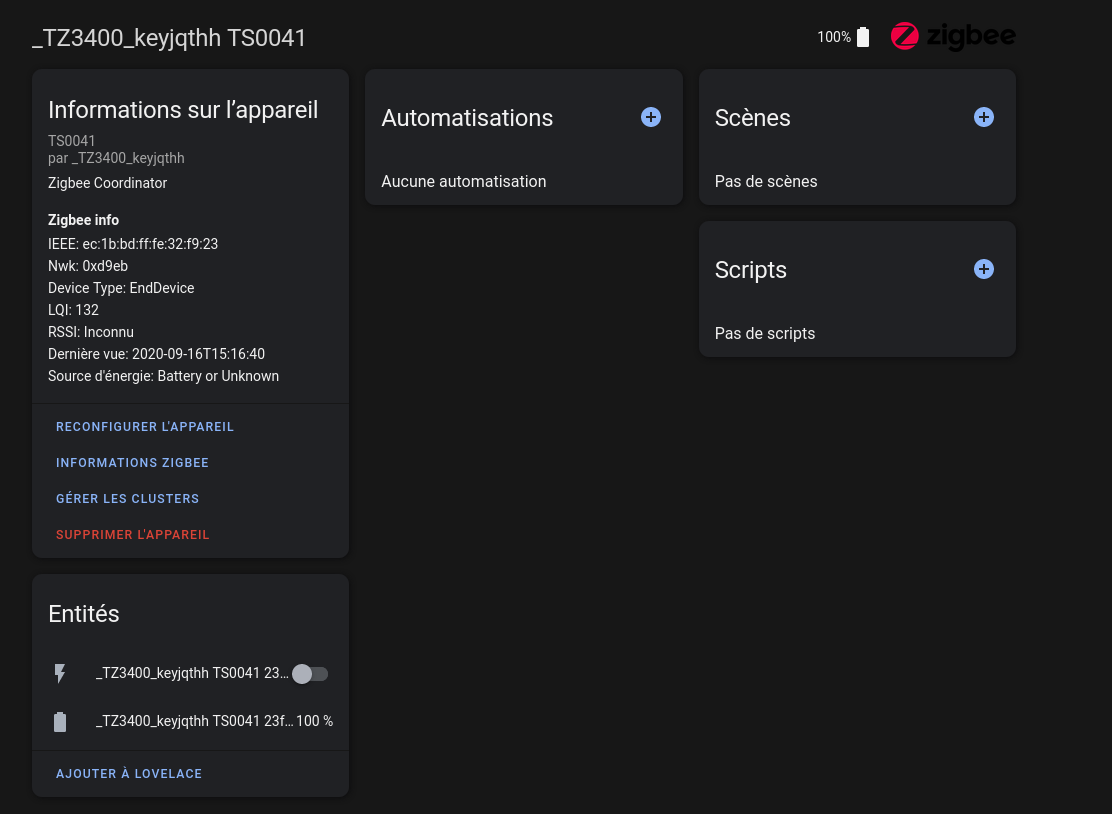This screenshot has height=814, width=1112.
Task: Select the Entités section header
Action: 84,613
